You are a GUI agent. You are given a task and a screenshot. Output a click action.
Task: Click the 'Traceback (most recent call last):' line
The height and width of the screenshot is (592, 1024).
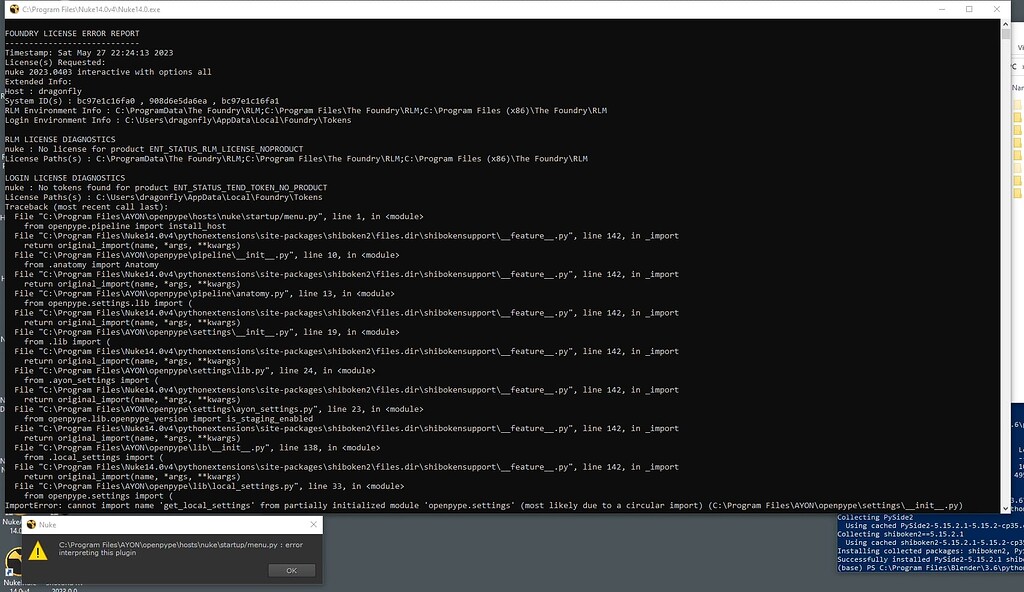point(87,206)
